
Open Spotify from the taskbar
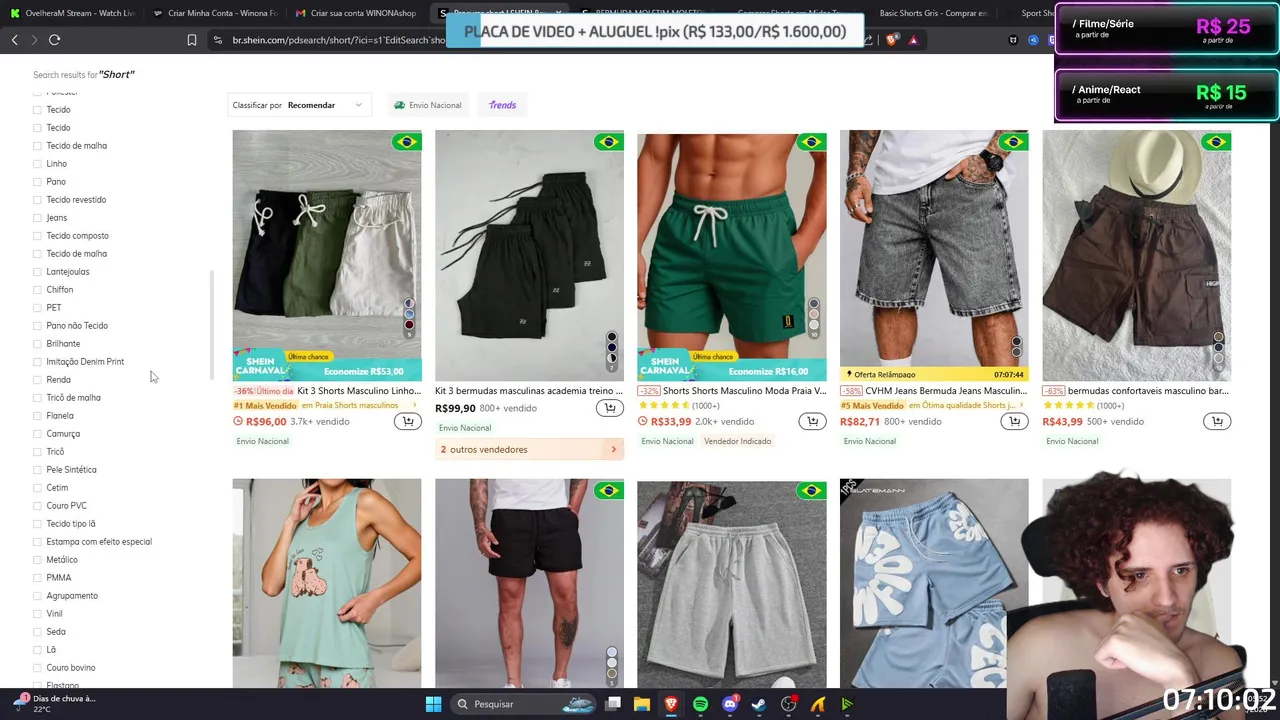[700, 704]
